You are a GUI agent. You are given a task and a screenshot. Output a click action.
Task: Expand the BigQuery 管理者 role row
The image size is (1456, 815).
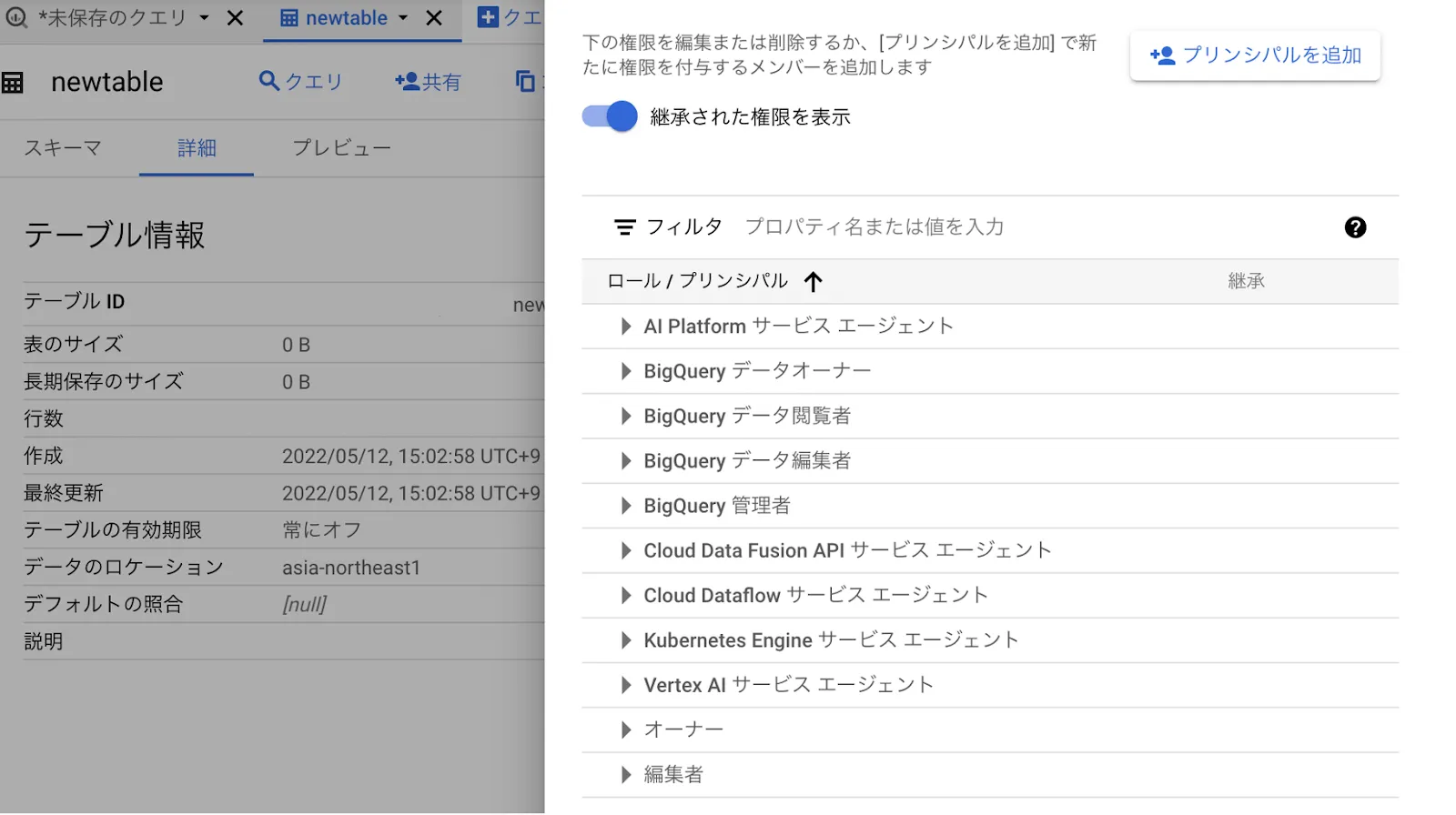[x=625, y=506]
